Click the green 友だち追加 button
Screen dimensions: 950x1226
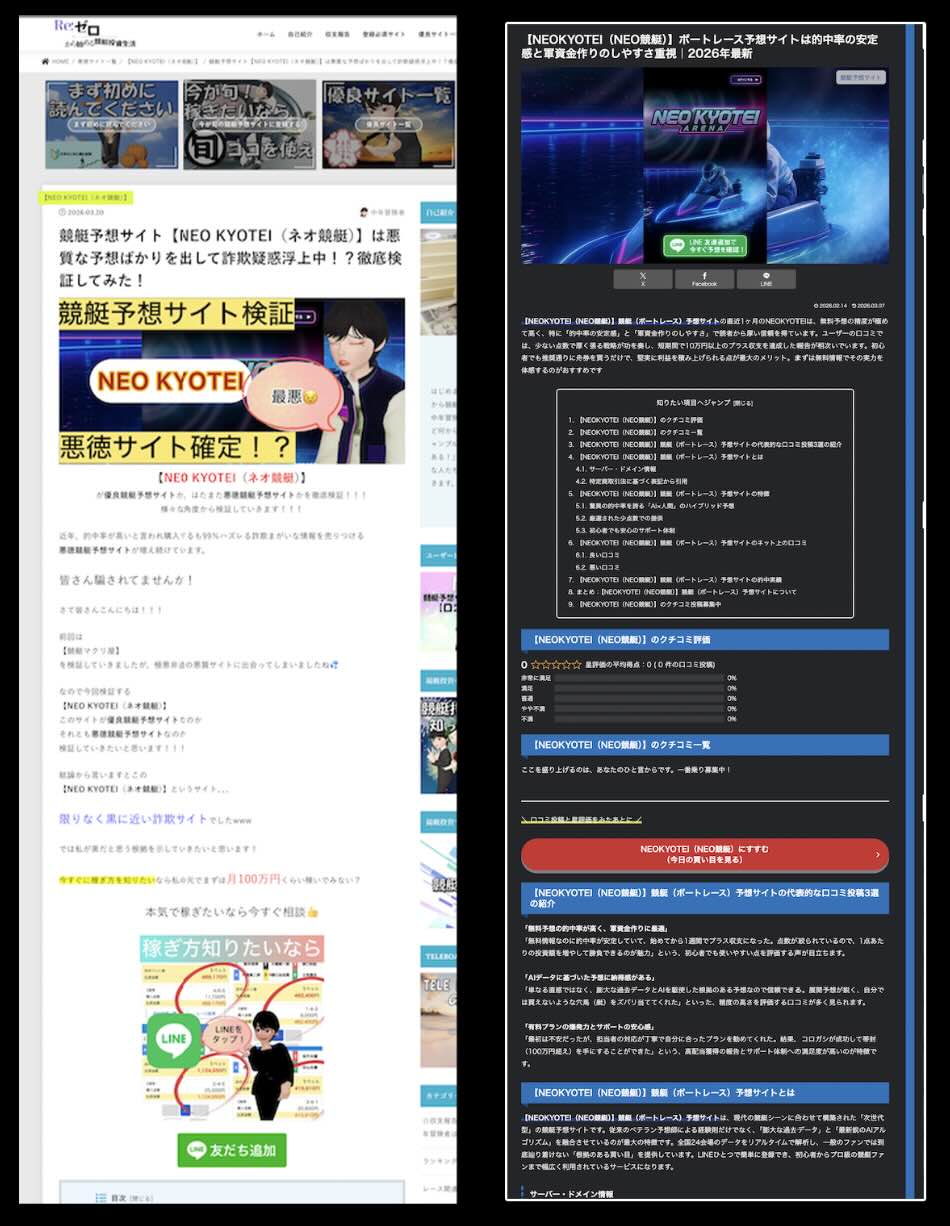232,1149
